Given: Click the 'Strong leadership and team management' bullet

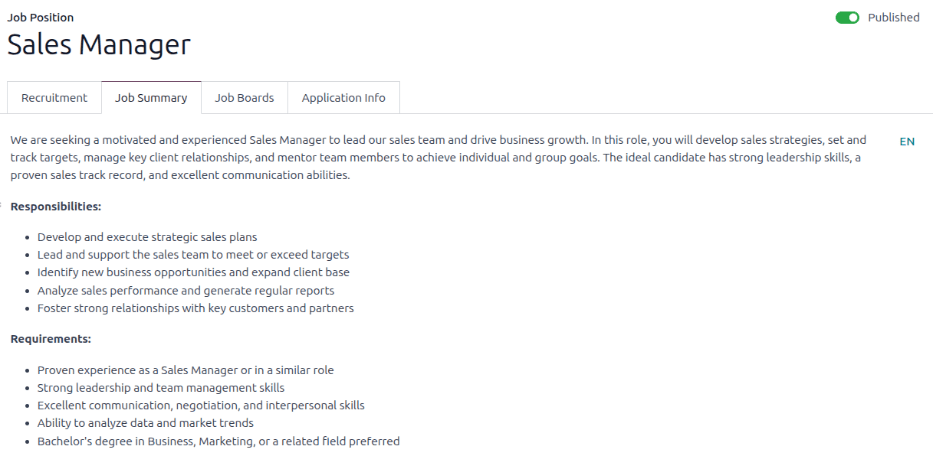Looking at the screenshot, I should pos(161,388).
